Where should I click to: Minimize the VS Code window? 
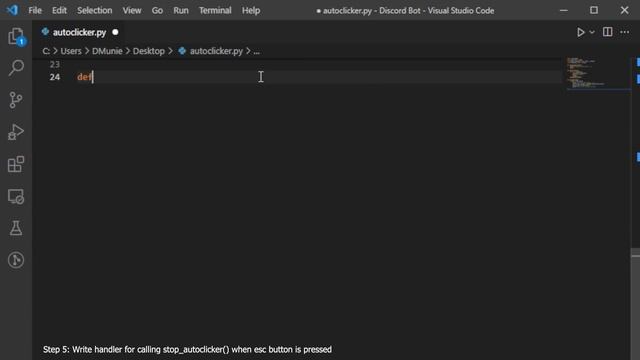564,10
